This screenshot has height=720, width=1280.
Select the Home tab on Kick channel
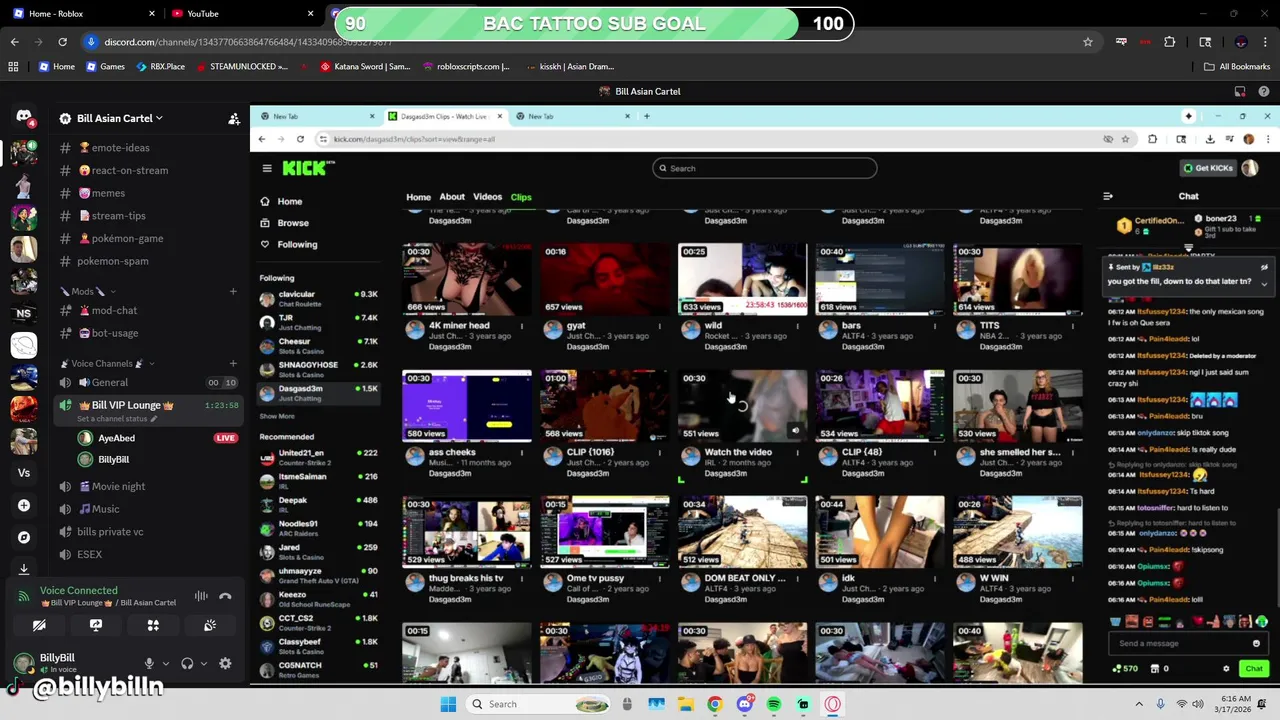coord(418,197)
